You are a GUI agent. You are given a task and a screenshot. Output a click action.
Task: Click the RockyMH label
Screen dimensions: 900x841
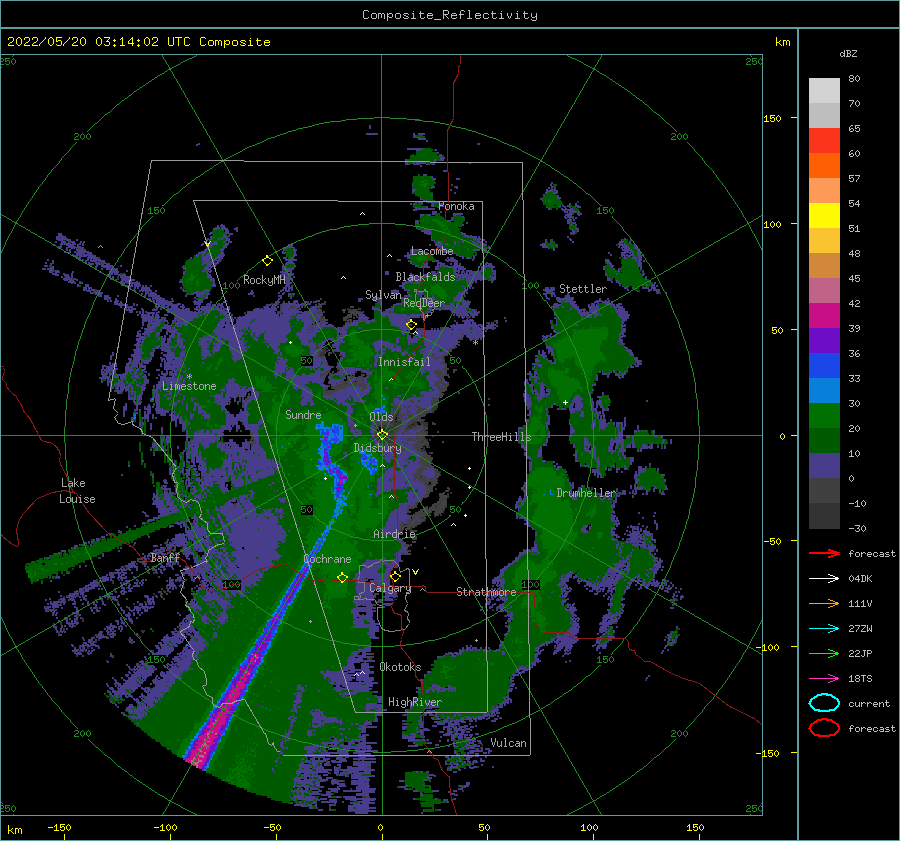[264, 280]
